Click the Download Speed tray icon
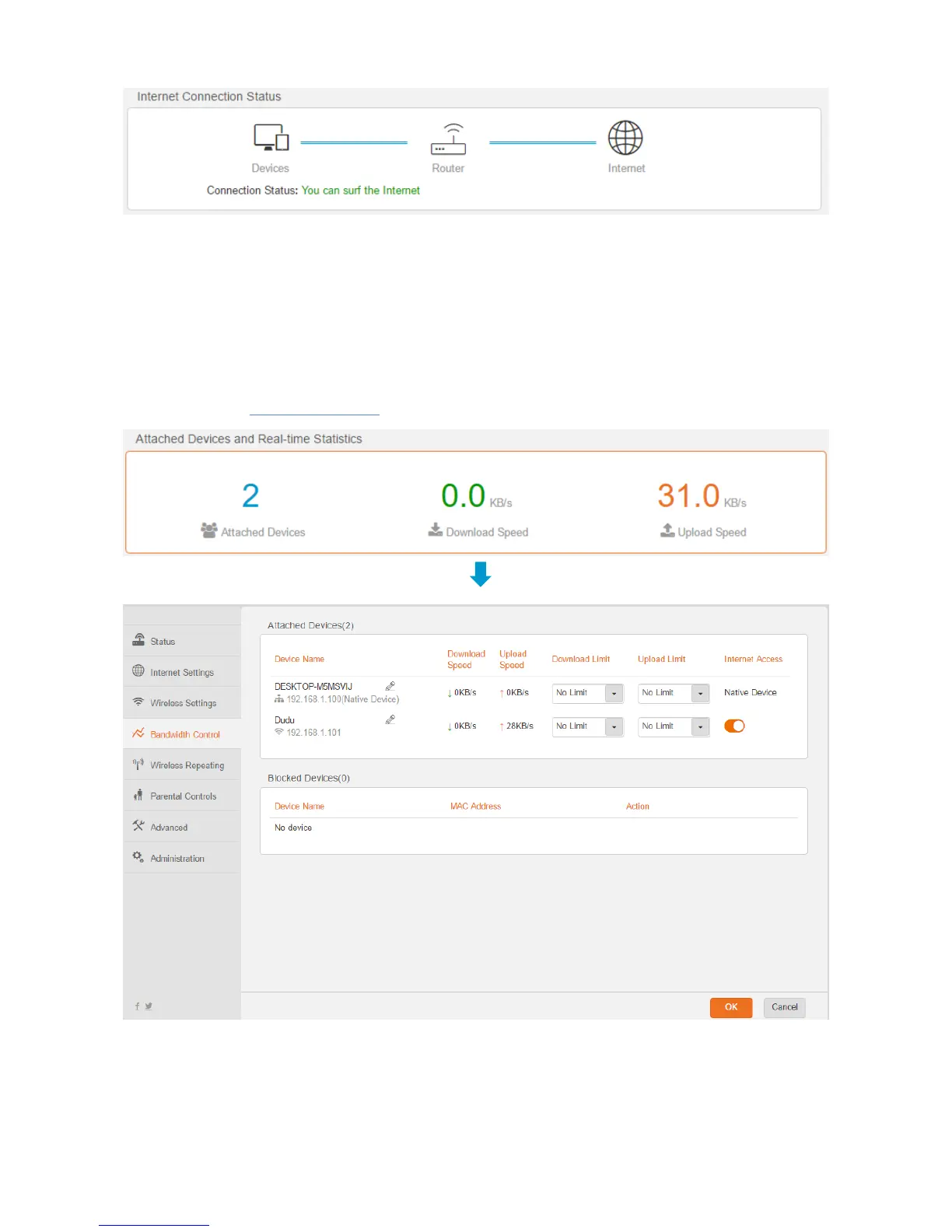This screenshot has height=1232, width=952. [436, 530]
